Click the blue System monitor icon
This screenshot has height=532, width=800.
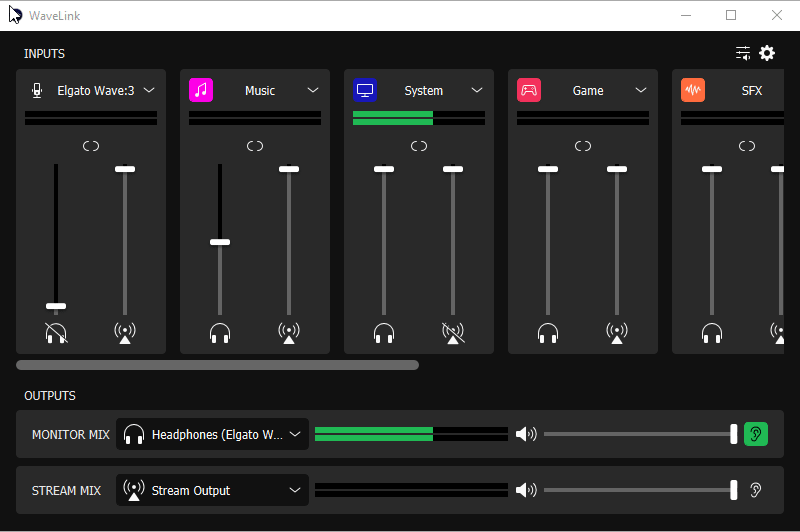point(365,90)
